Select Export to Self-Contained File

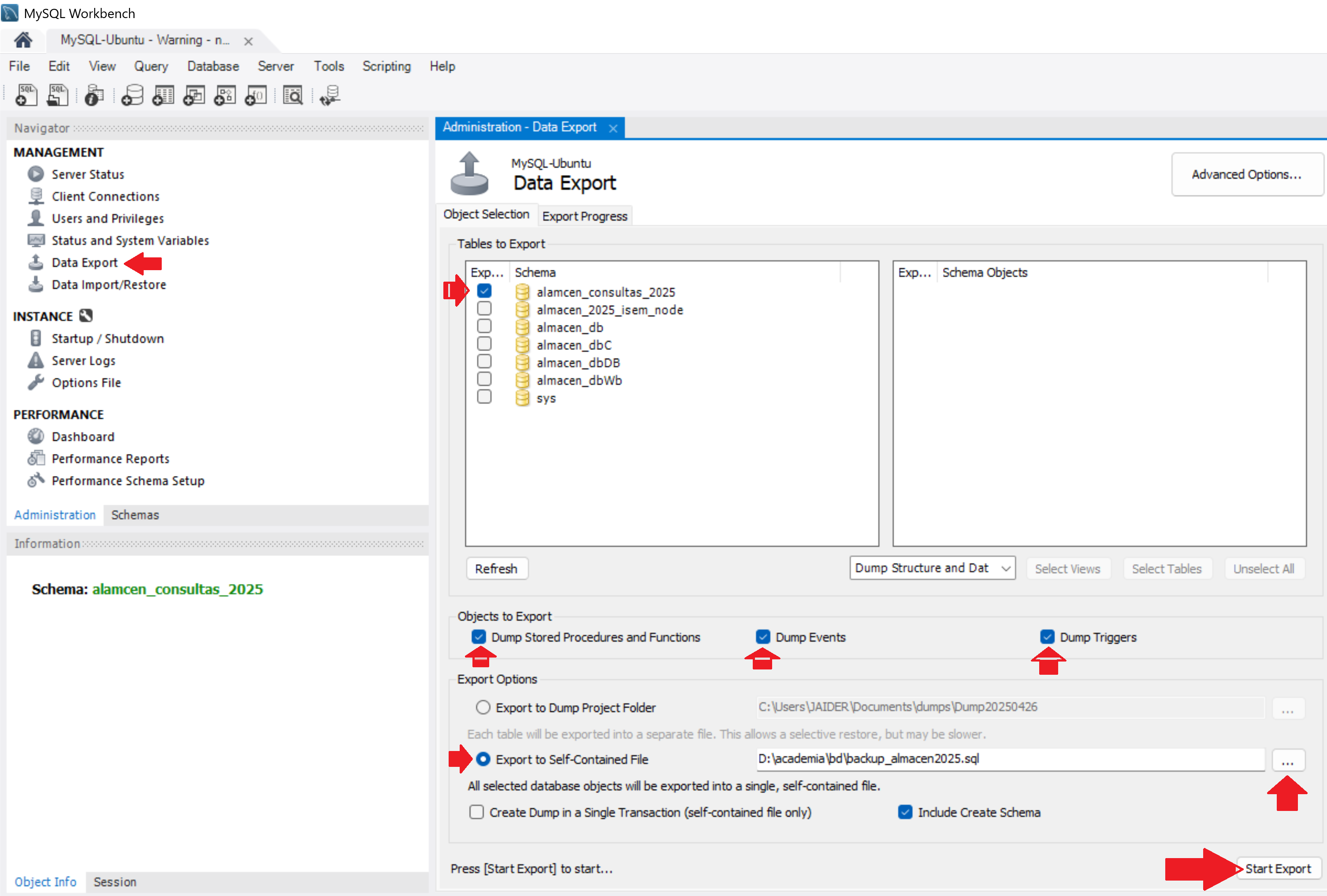pyautogui.click(x=483, y=760)
